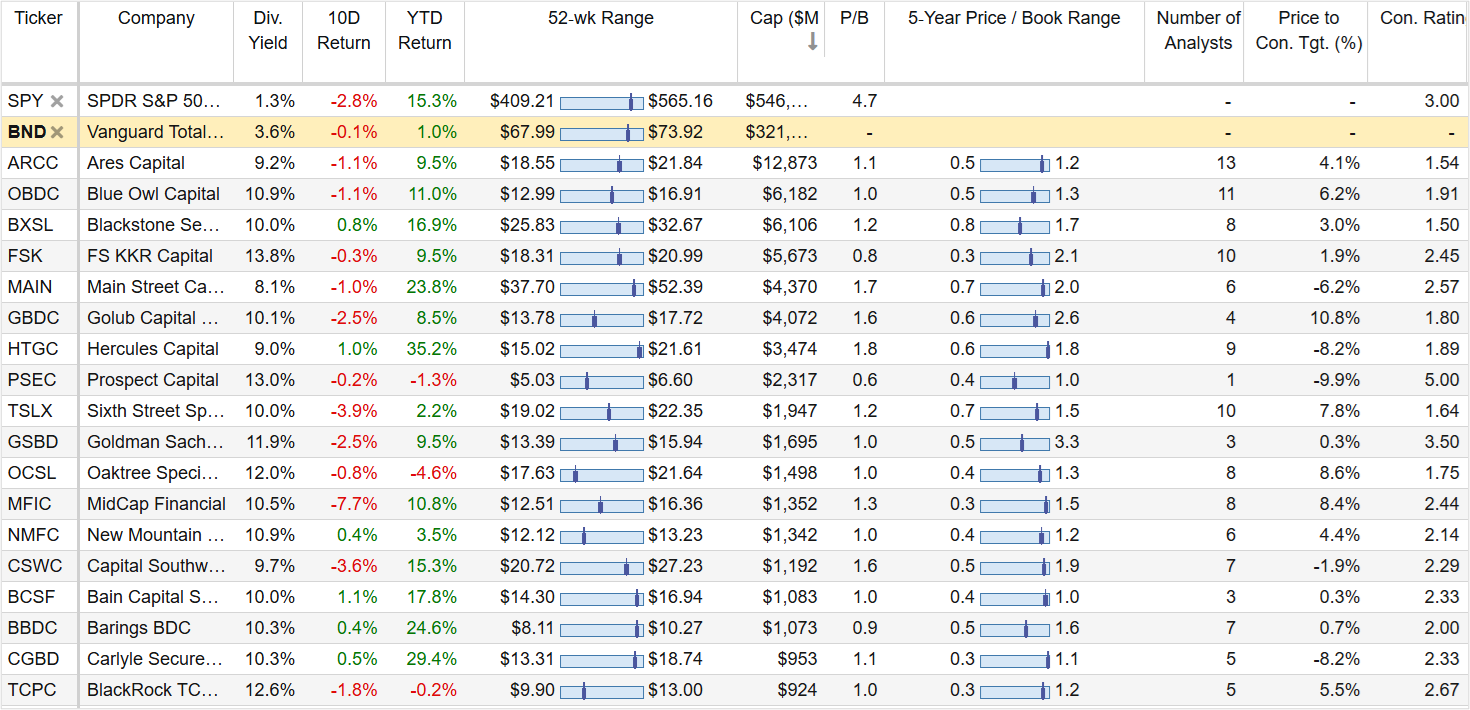Select the MFIC ticker
This screenshot has width=1470, height=710.
(29, 504)
